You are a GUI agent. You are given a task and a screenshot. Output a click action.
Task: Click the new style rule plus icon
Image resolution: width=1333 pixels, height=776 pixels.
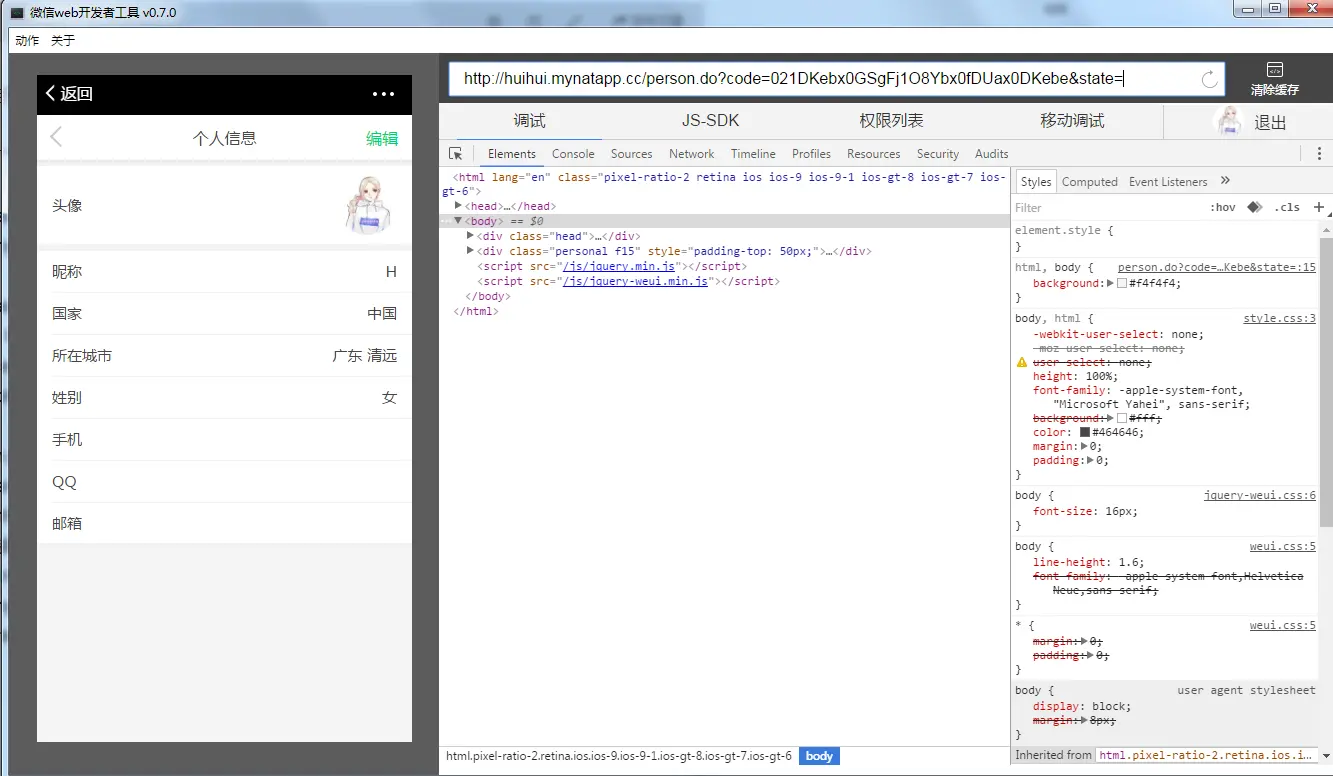click(1319, 207)
